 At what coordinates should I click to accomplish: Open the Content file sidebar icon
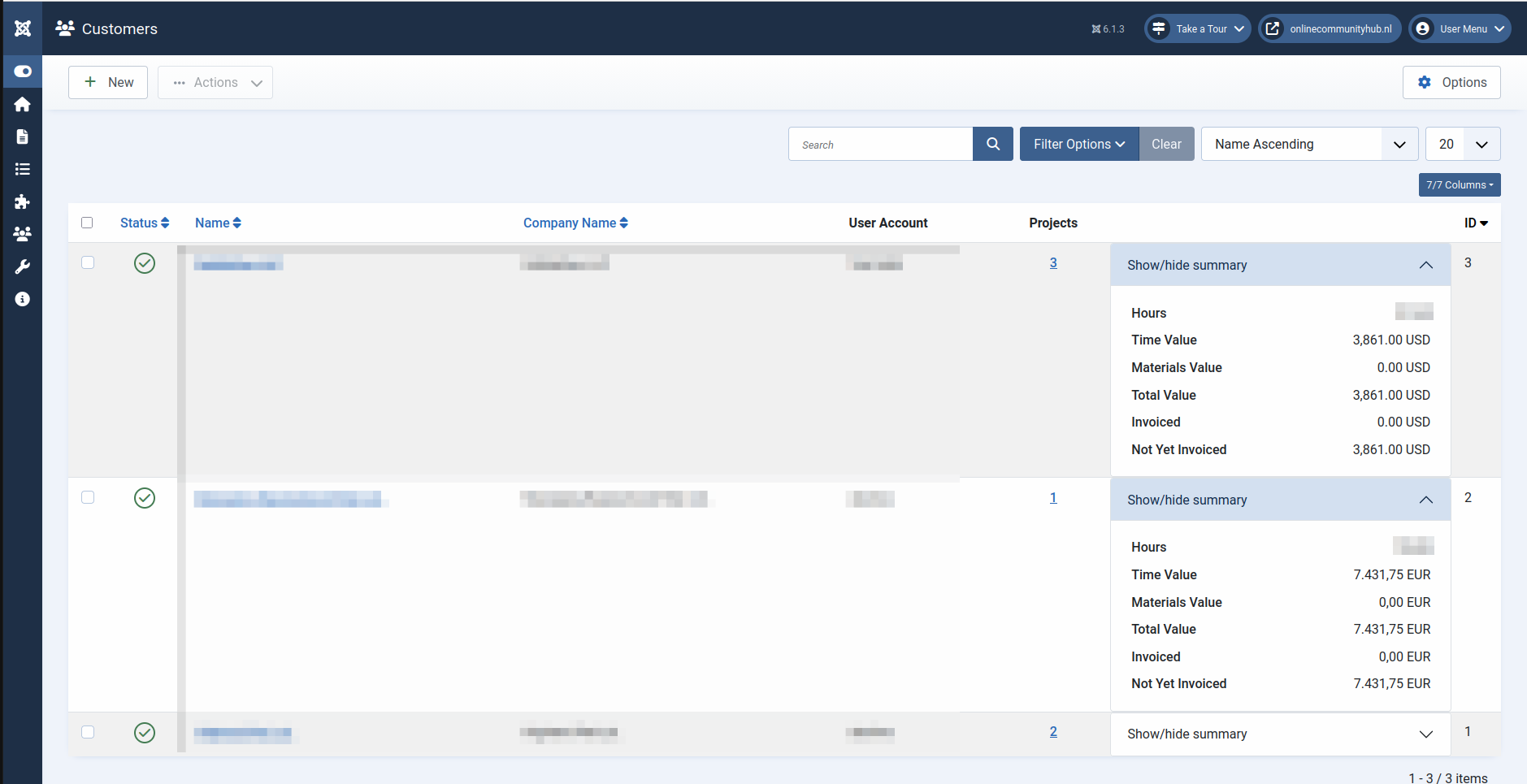point(23,136)
